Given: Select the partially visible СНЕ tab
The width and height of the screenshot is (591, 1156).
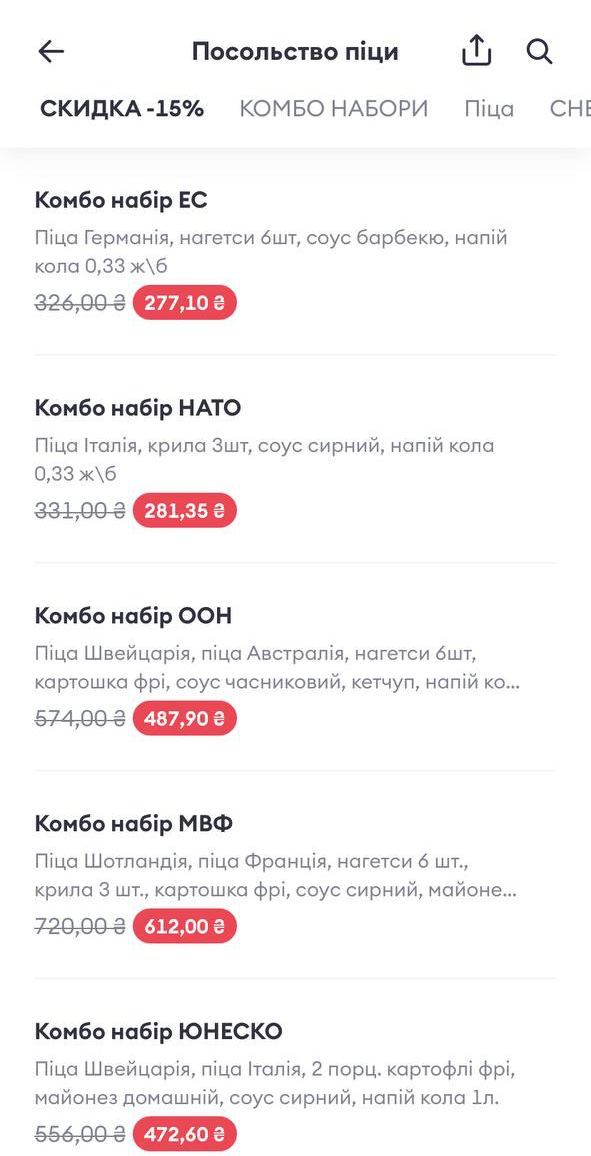Looking at the screenshot, I should point(570,109).
